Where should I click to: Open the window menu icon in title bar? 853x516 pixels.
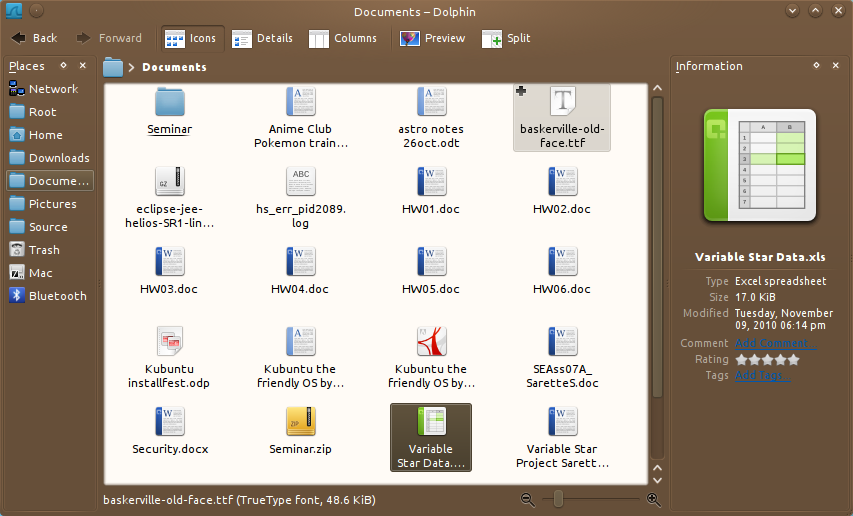click(x=13, y=11)
